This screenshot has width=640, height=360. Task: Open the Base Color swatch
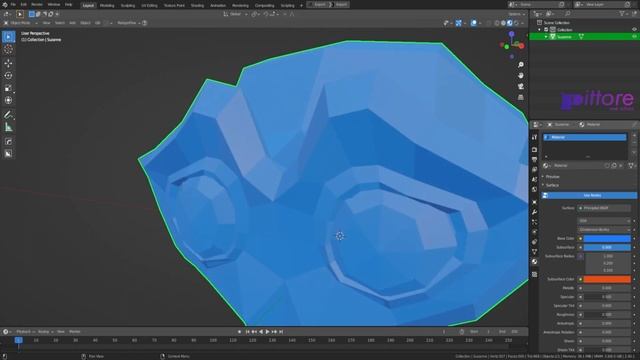tap(607, 238)
